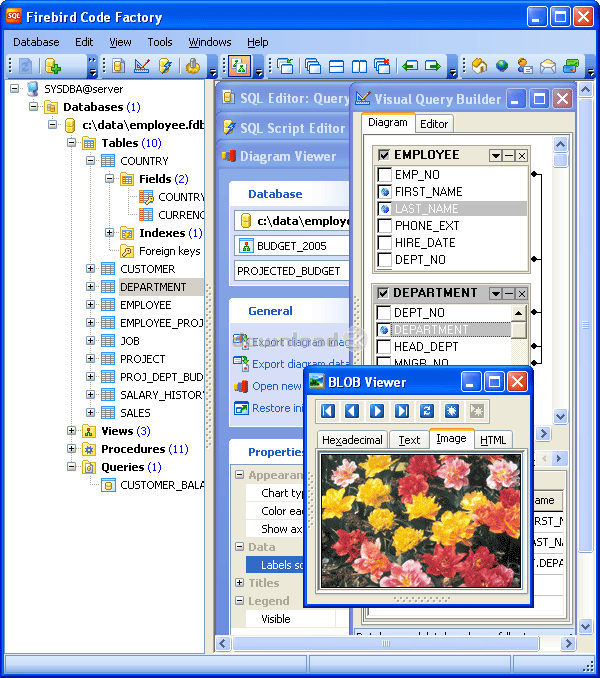
Task: Collapse the Tables tree node
Action: tap(73, 143)
